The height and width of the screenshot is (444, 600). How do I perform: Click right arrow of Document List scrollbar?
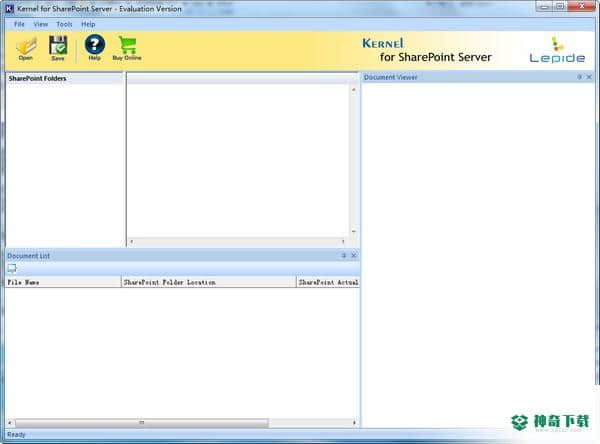(x=354, y=423)
